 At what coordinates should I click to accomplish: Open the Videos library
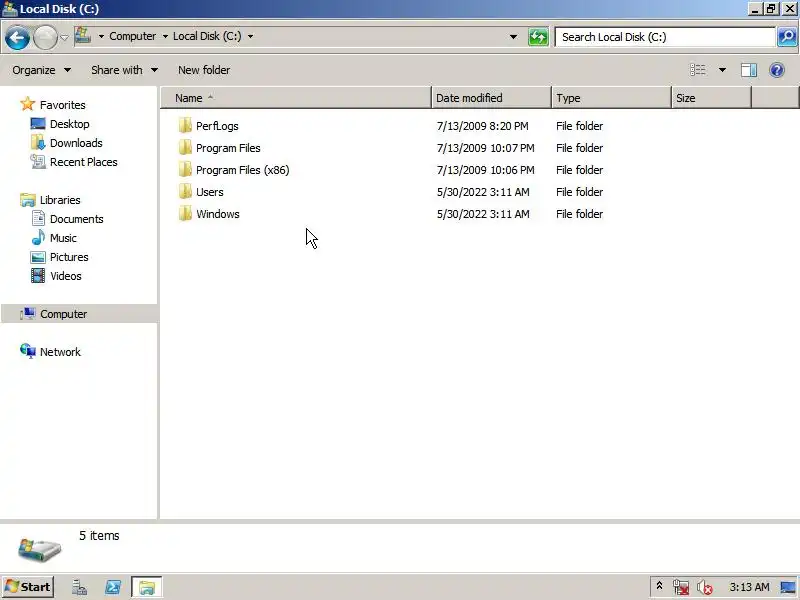click(66, 276)
